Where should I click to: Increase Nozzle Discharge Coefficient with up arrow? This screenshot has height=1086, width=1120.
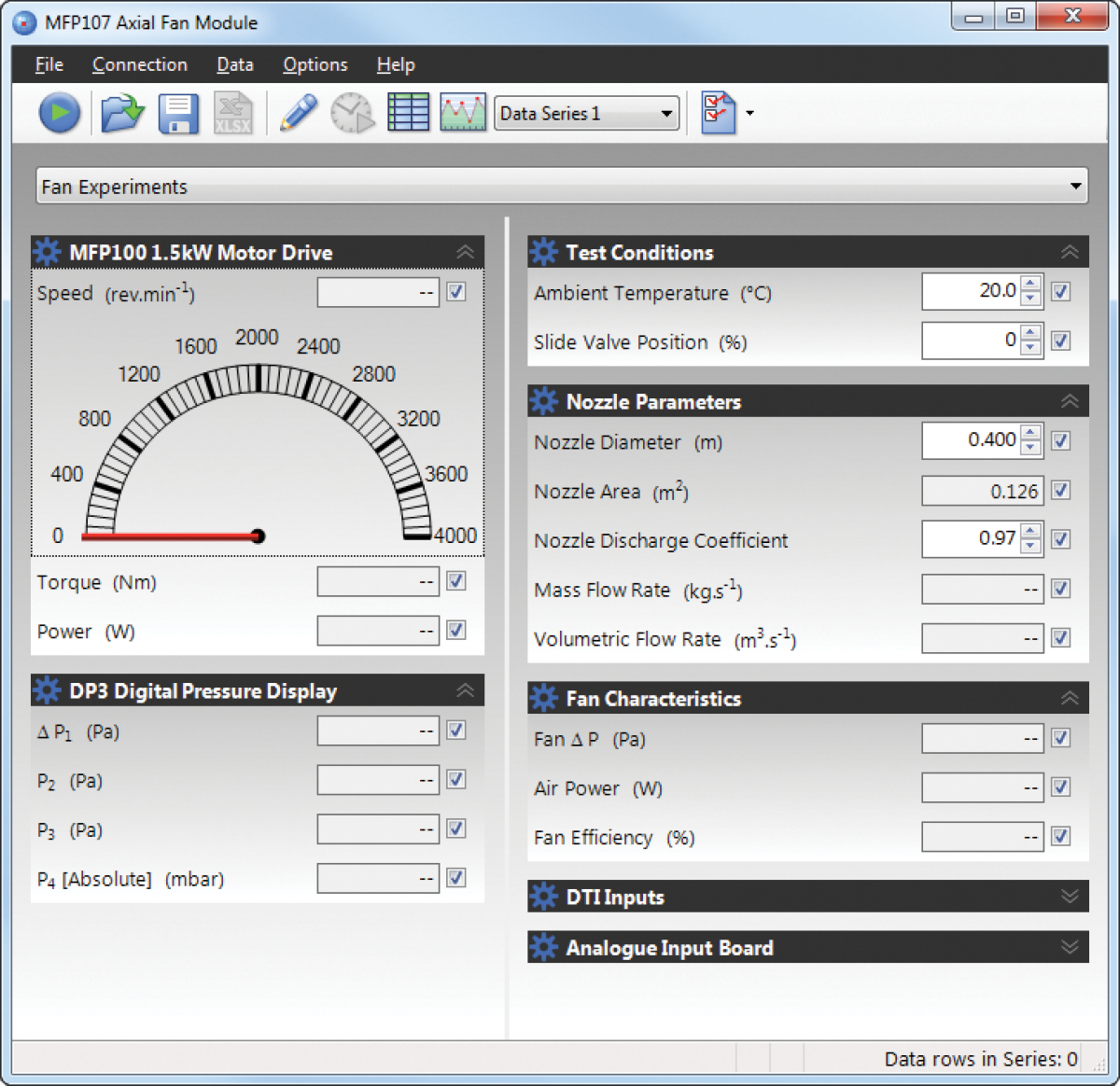coord(1030,531)
